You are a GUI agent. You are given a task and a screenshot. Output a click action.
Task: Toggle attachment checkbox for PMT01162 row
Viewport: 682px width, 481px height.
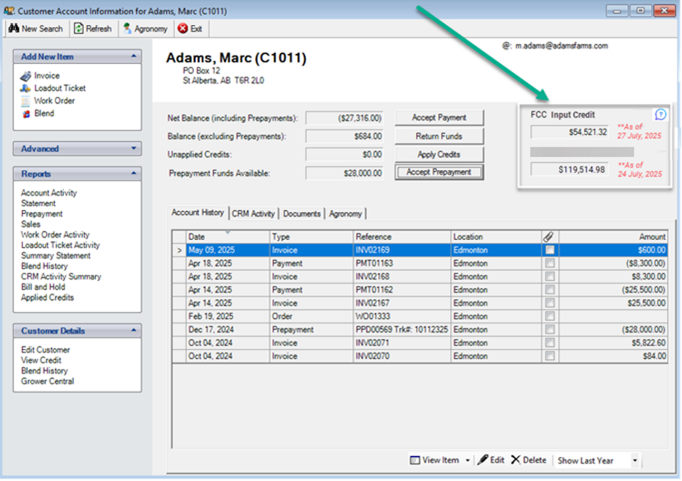(x=550, y=290)
